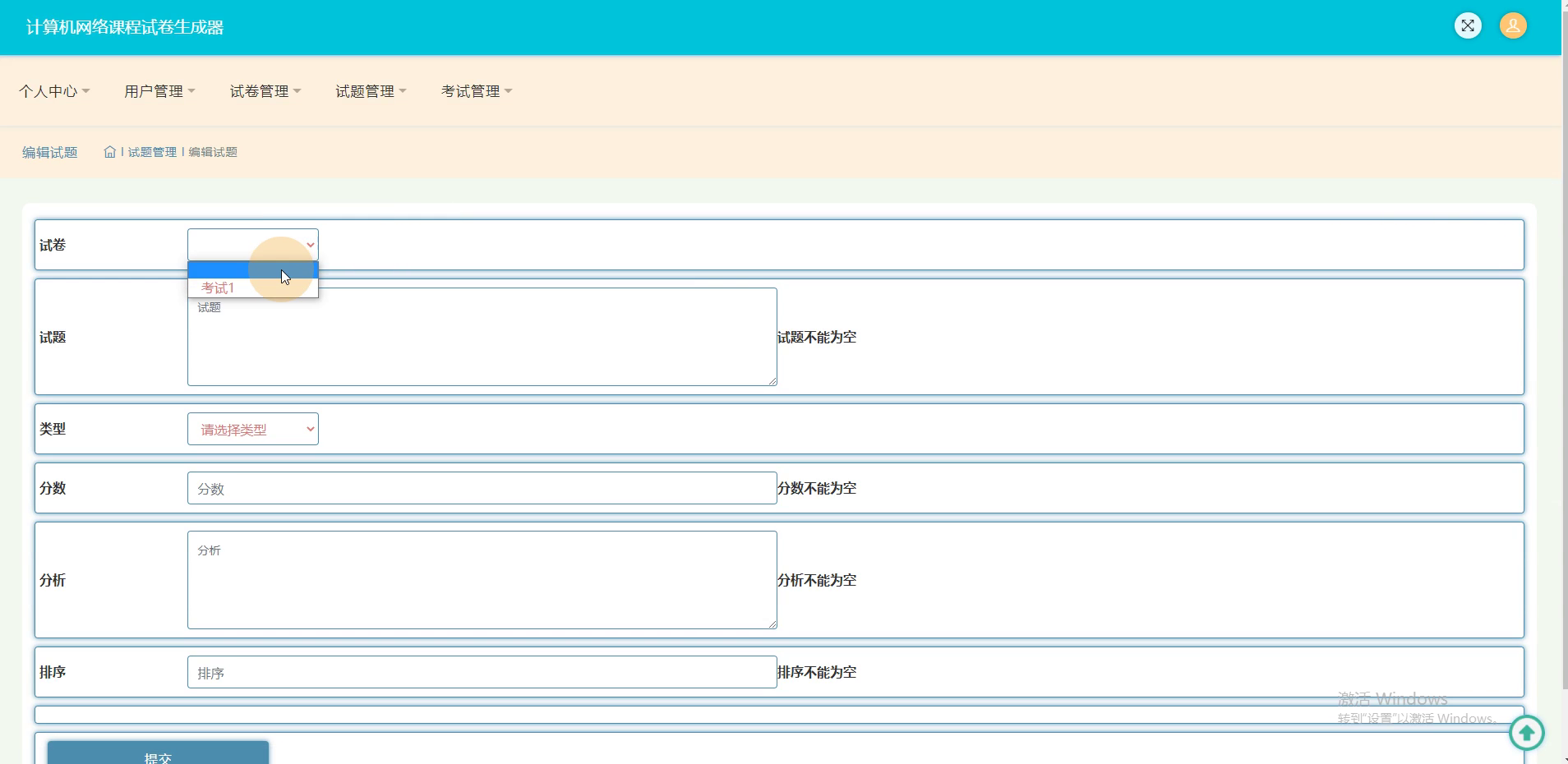
Task: Click the 试题管理 breadcrumb link
Action: pyautogui.click(x=152, y=152)
